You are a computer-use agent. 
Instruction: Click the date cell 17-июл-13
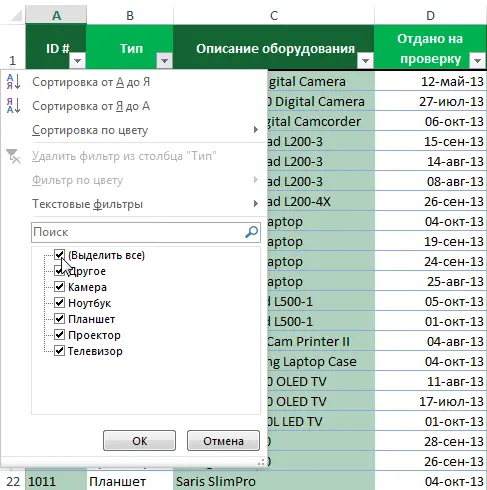[x=430, y=401]
